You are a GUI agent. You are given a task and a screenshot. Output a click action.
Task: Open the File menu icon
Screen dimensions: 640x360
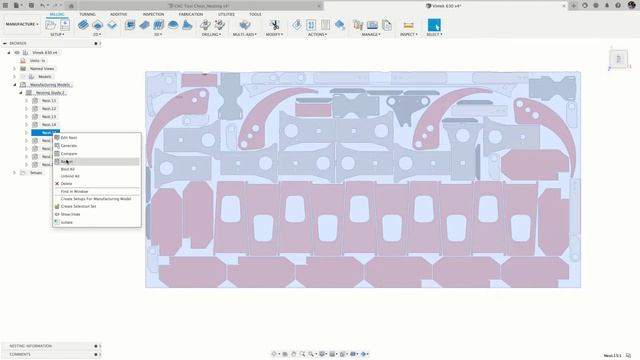tap(17, 6)
